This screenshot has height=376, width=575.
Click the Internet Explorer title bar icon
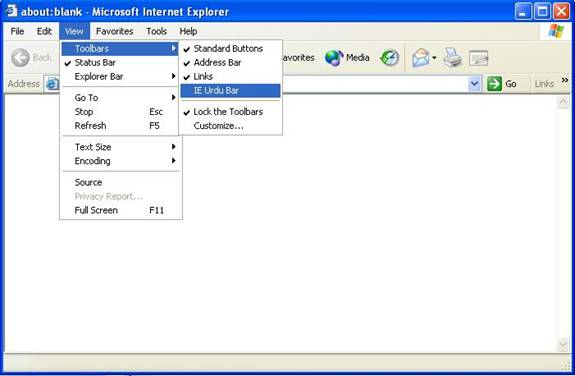11,11
